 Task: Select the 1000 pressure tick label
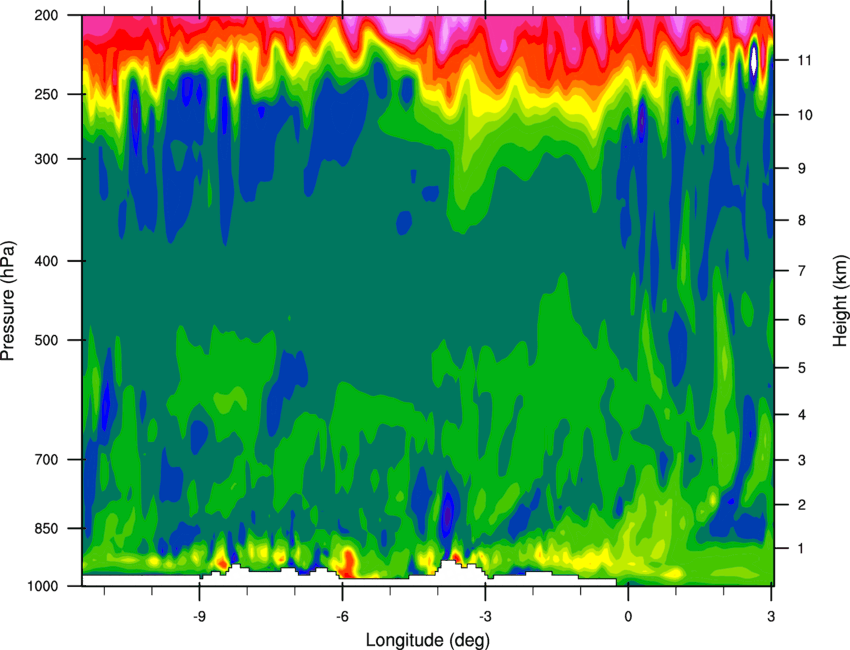coord(43,586)
